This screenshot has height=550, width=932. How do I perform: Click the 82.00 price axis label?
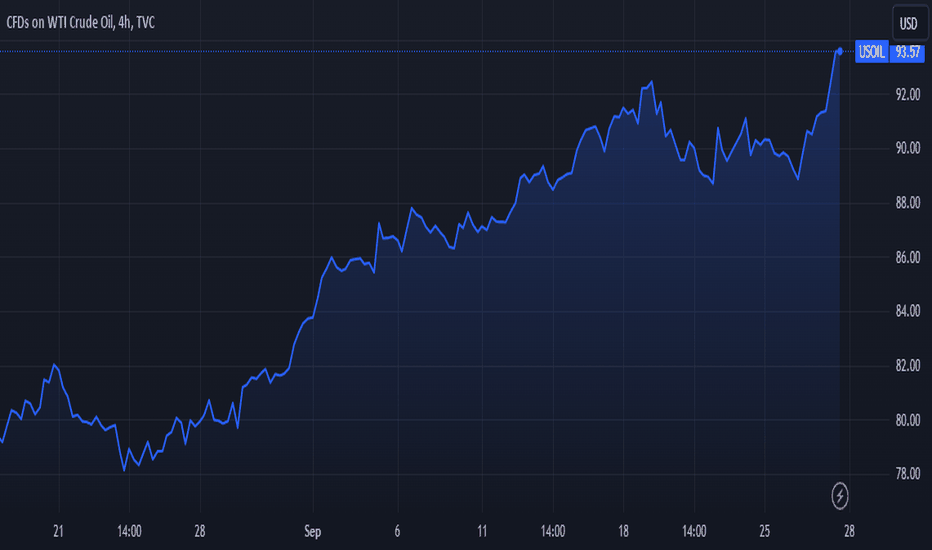coord(908,365)
